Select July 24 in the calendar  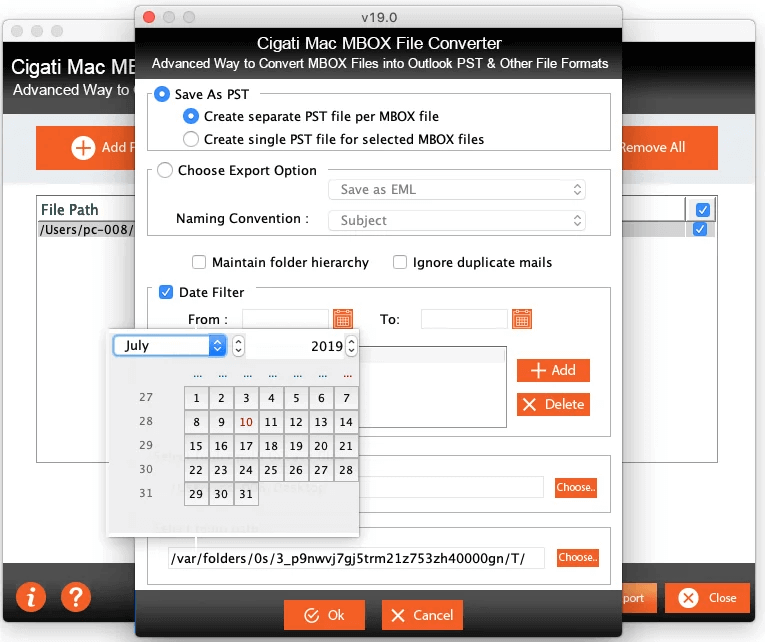246,470
